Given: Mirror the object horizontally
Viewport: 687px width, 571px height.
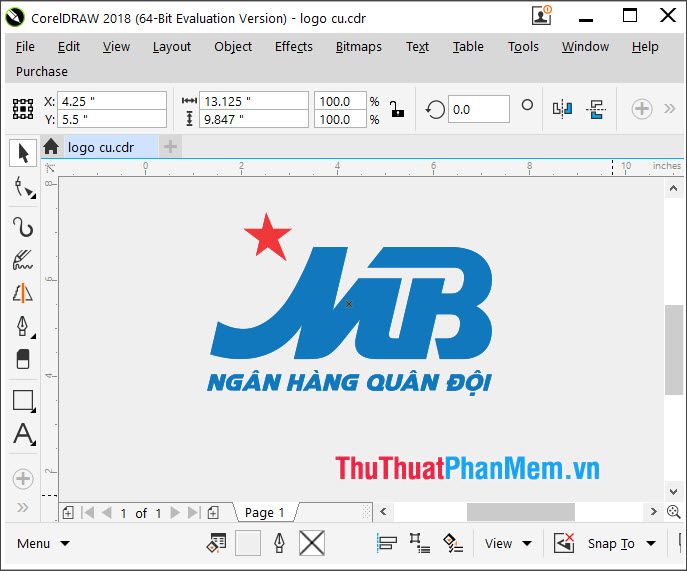Looking at the screenshot, I should pyautogui.click(x=562, y=108).
